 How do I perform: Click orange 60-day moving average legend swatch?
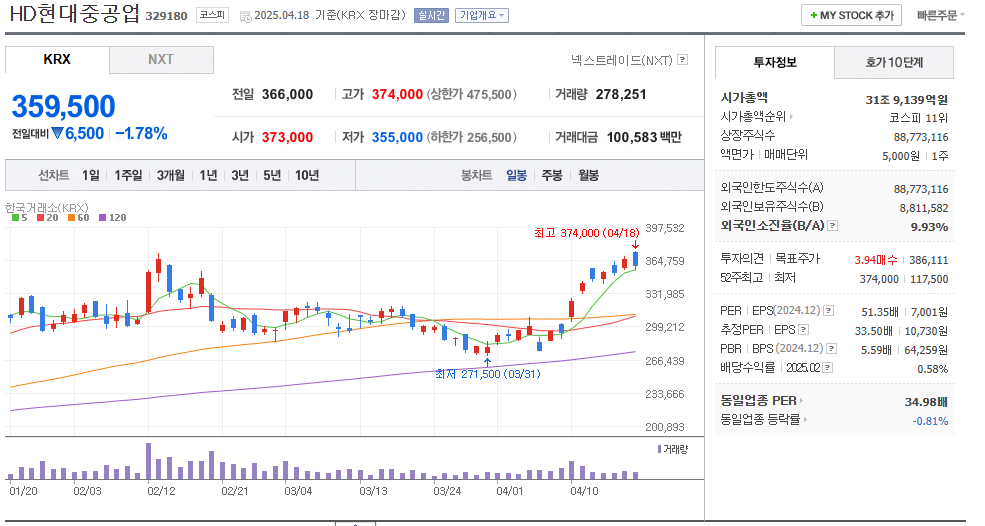point(71,218)
